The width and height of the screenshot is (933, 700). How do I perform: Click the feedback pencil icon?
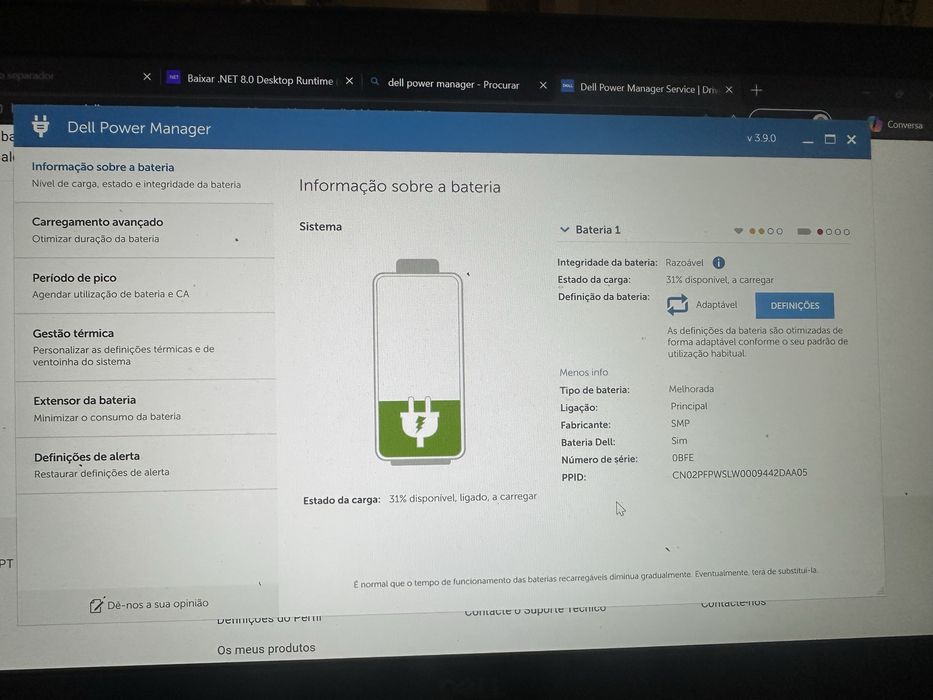[x=96, y=605]
